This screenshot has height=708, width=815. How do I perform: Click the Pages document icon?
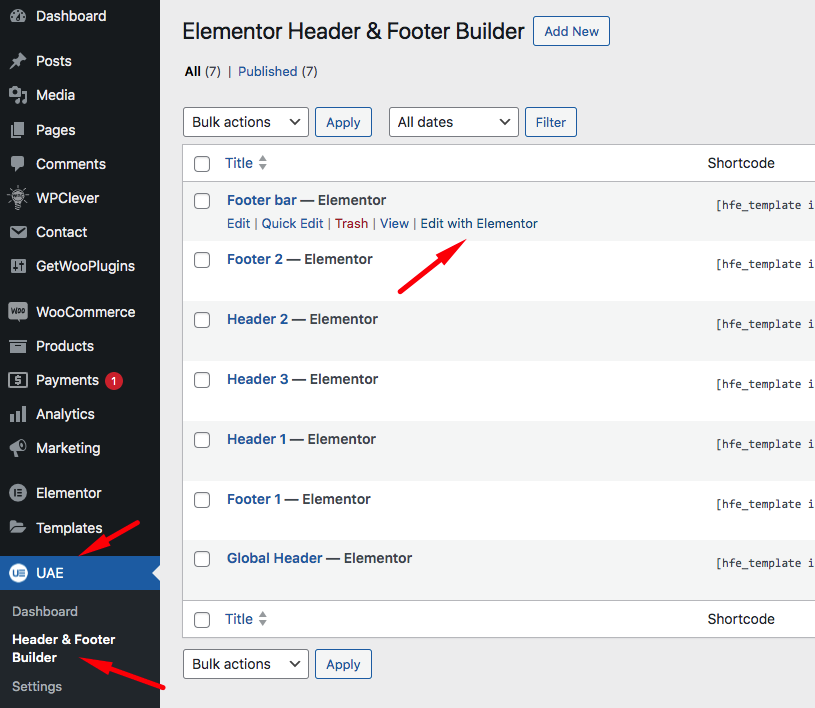18,130
